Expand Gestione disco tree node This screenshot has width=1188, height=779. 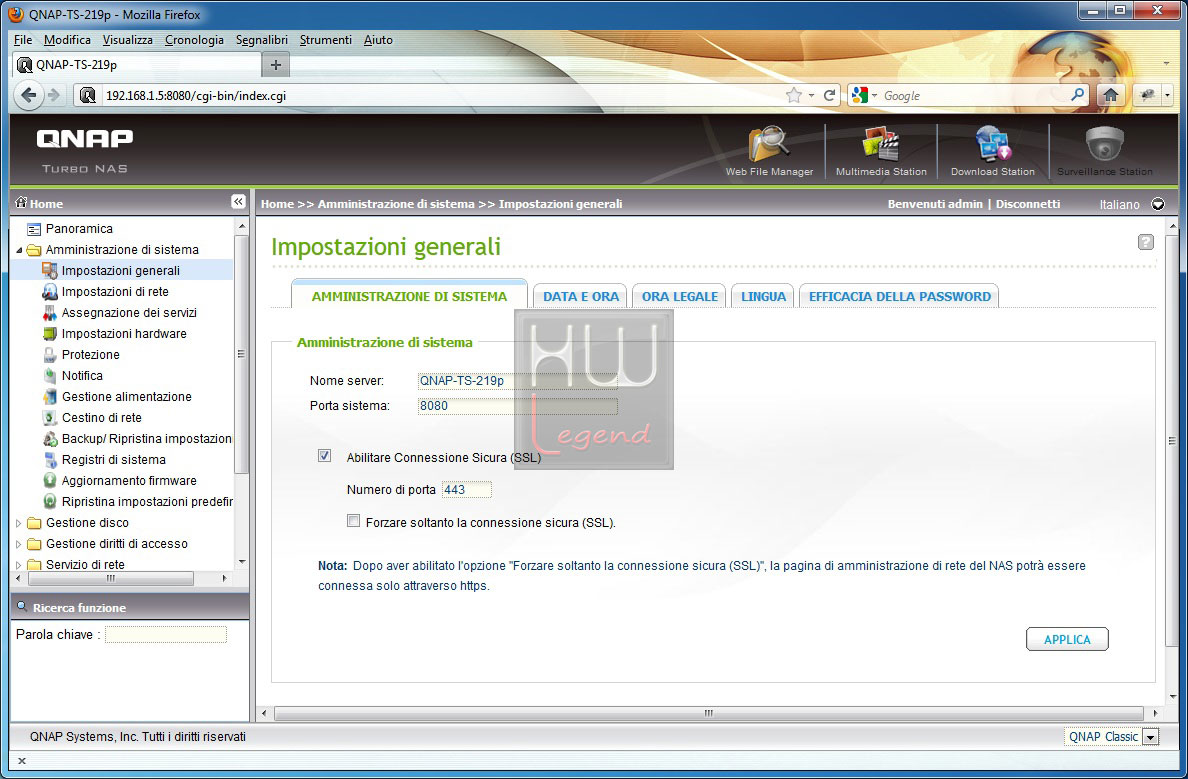(19, 523)
